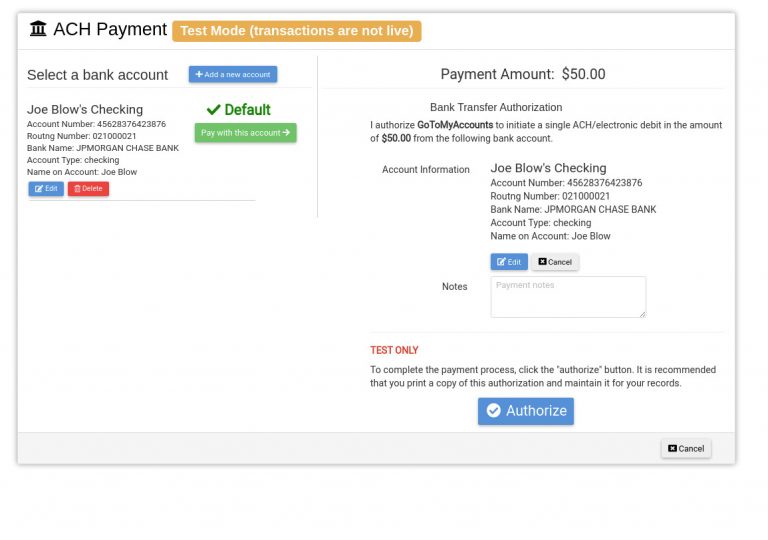
Task: Click Account Number in authorization details
Action: 566,183
